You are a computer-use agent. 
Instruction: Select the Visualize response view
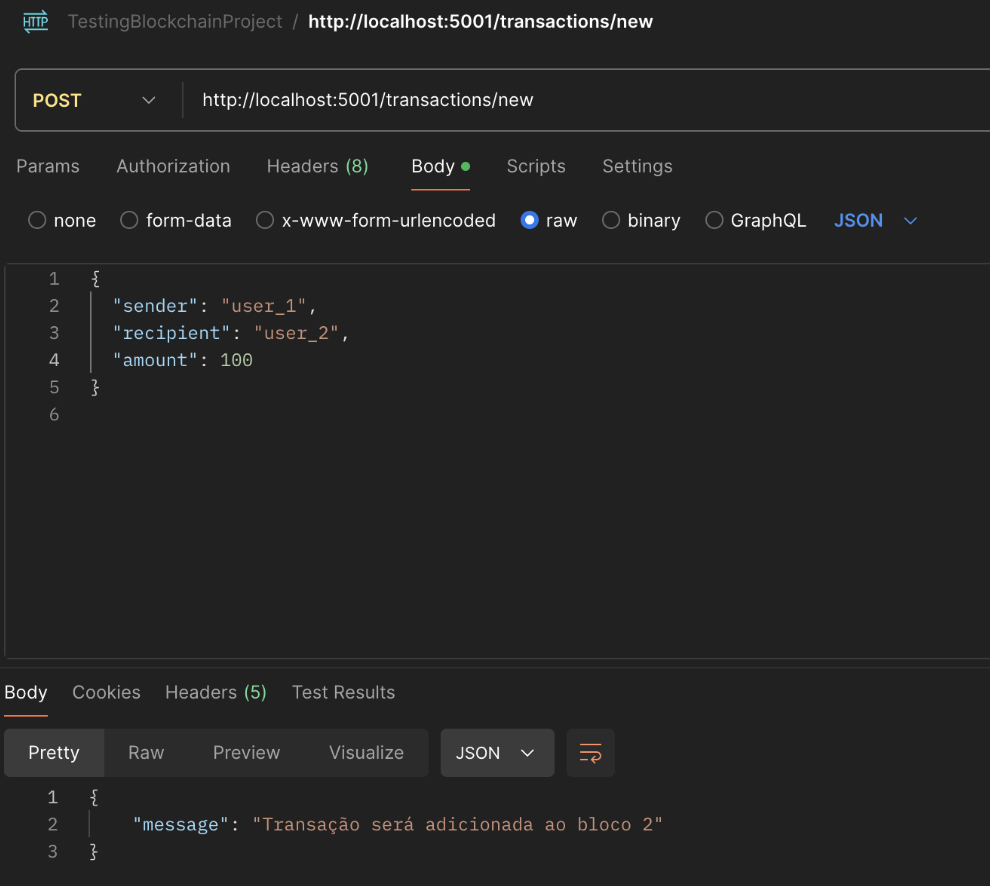click(366, 753)
